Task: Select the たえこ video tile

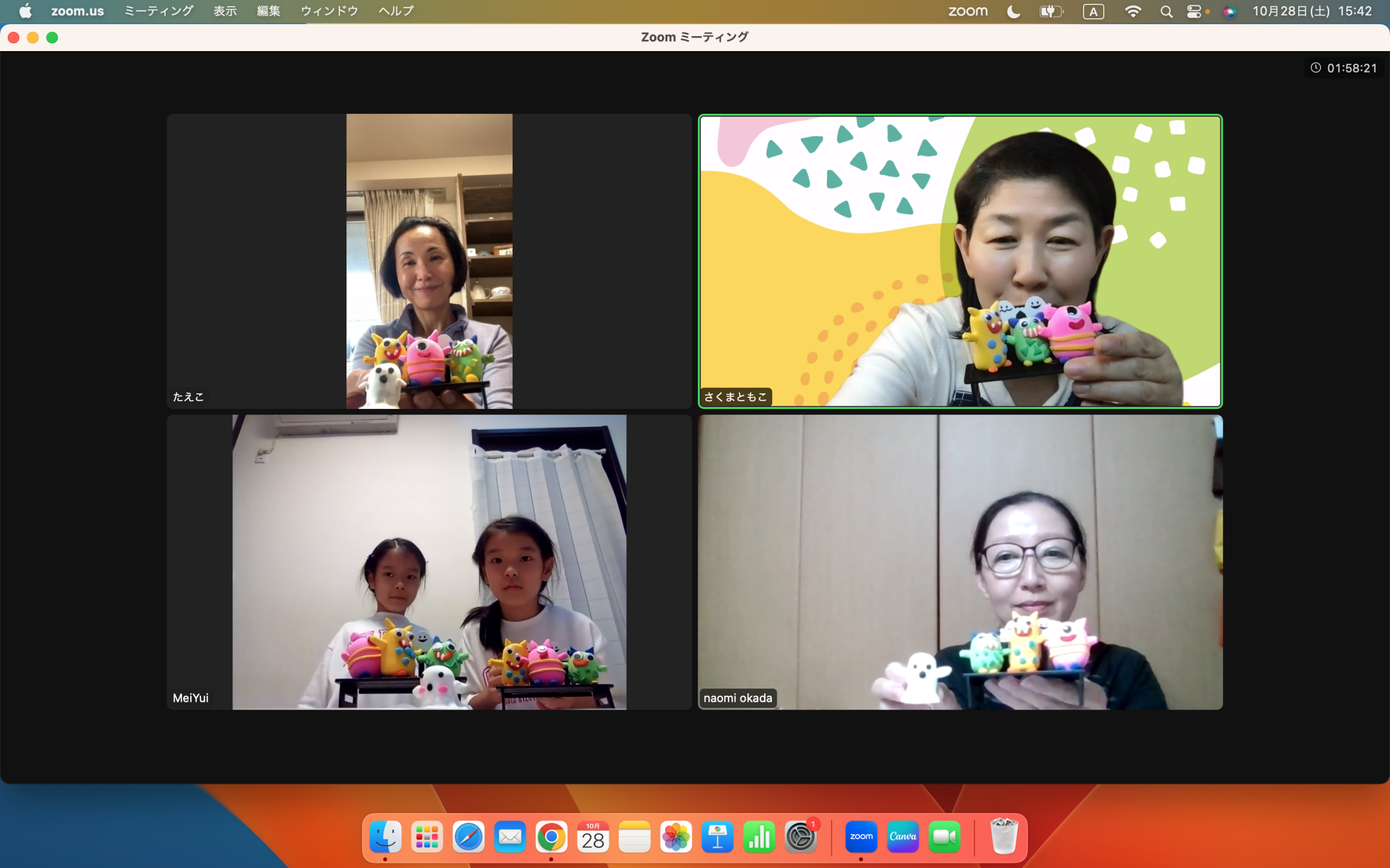Action: tap(429, 261)
